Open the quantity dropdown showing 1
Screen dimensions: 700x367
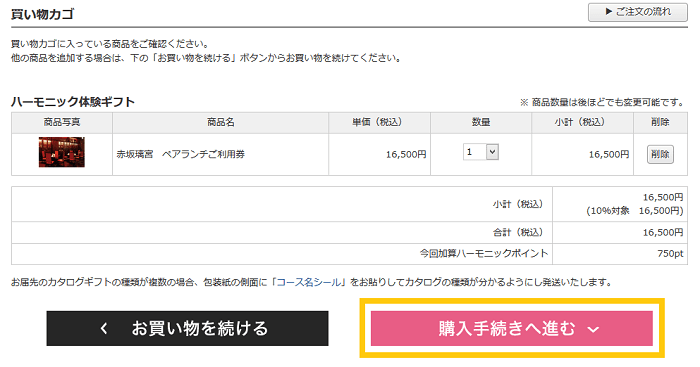[x=480, y=152]
